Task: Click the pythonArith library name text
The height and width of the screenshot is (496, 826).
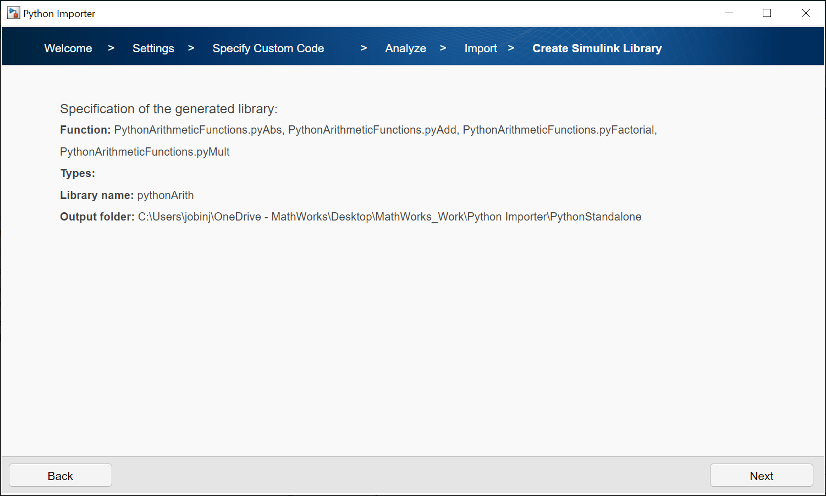Action: point(165,195)
